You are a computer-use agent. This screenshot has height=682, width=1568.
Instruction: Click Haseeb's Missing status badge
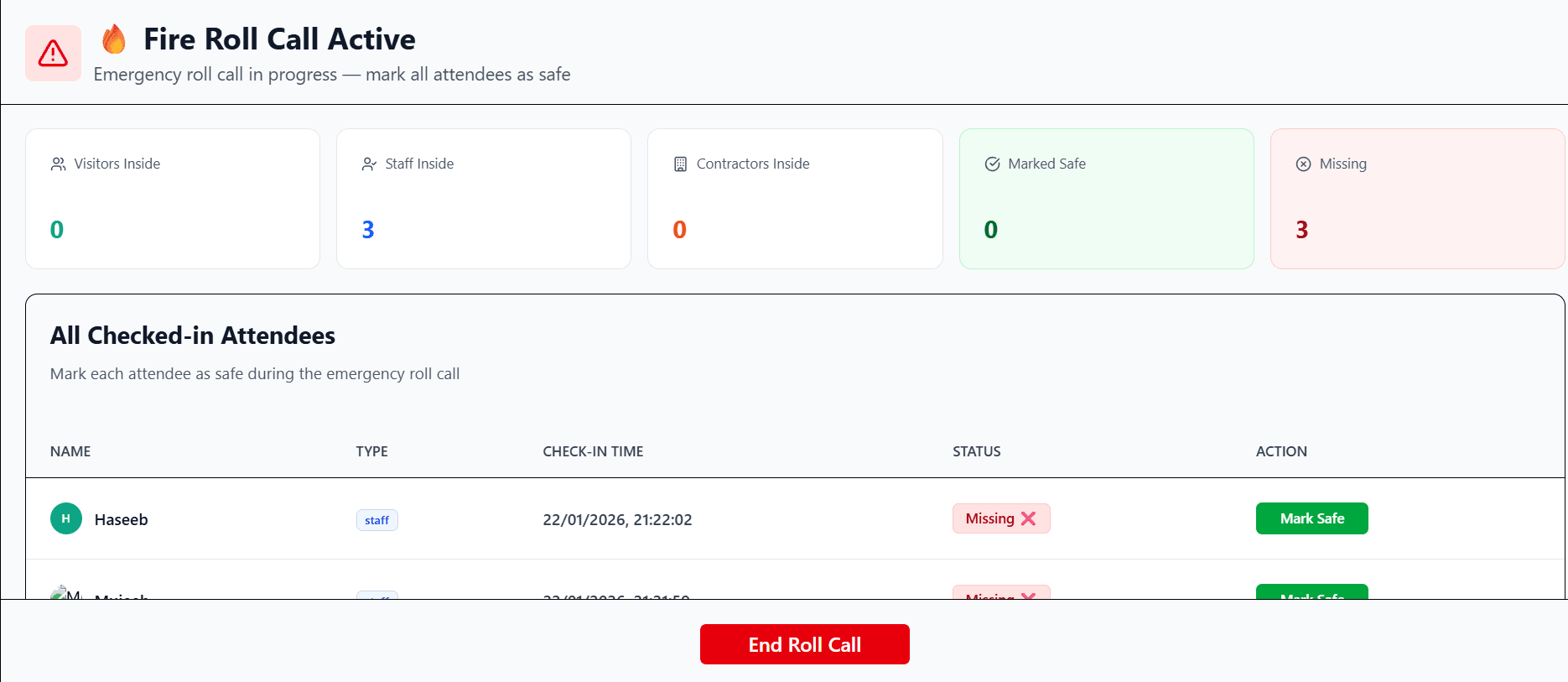[x=1000, y=518]
